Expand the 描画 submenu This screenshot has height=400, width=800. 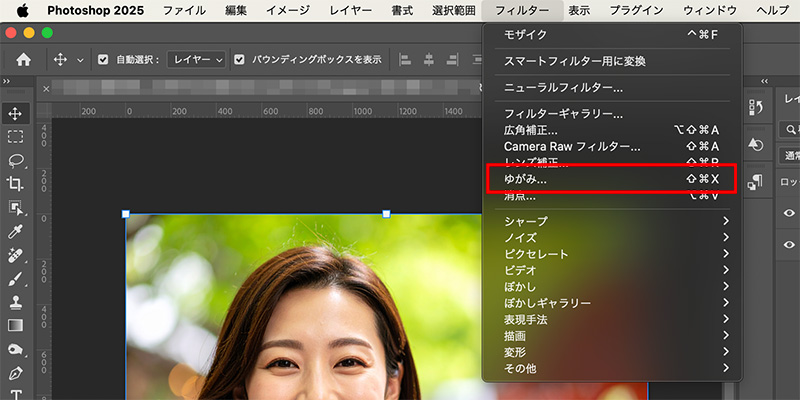(x=616, y=336)
